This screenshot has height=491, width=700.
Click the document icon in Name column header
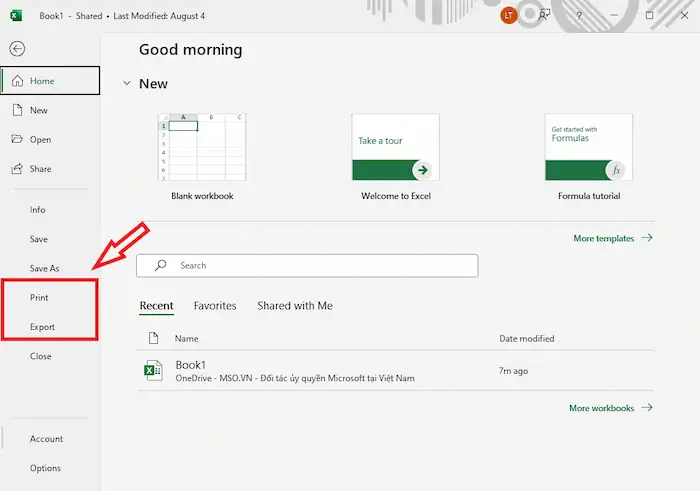[x=153, y=339]
